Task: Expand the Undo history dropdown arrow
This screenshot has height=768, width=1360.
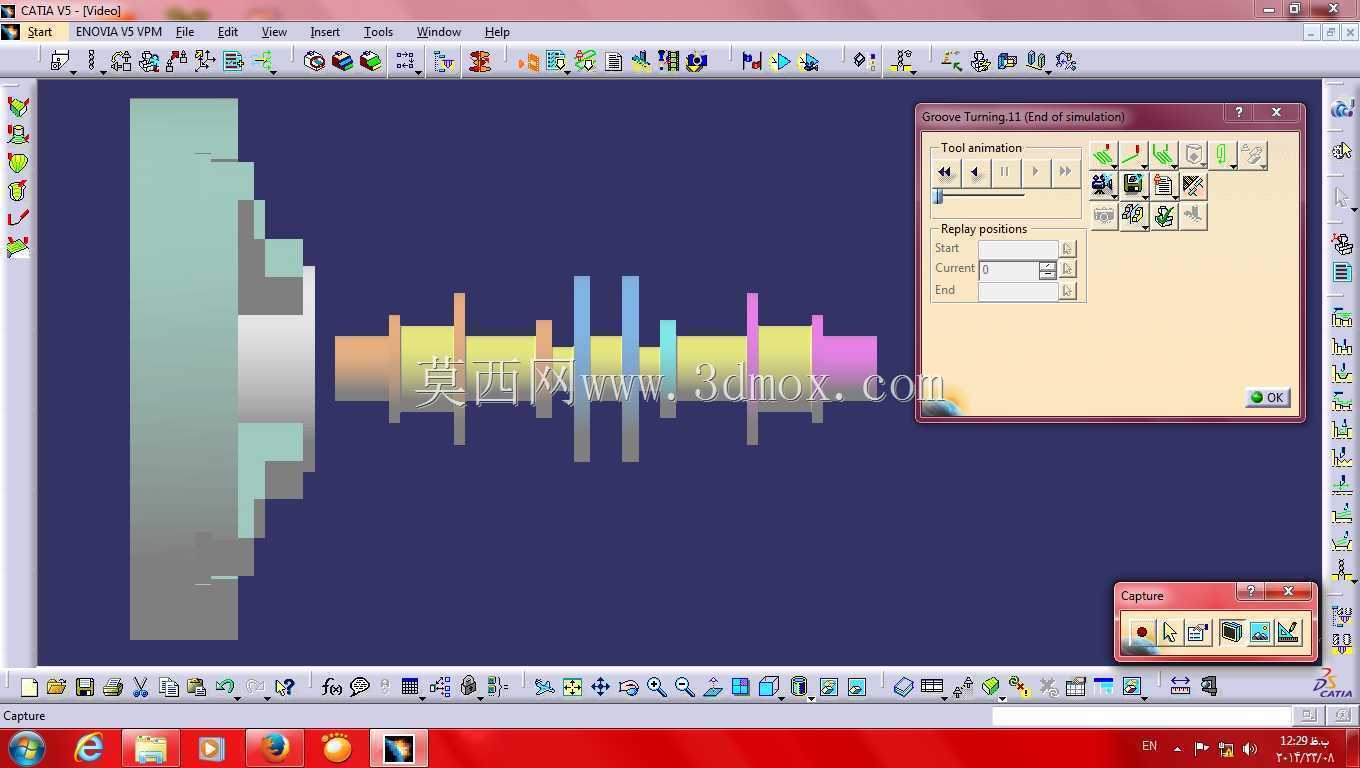Action: [237, 697]
